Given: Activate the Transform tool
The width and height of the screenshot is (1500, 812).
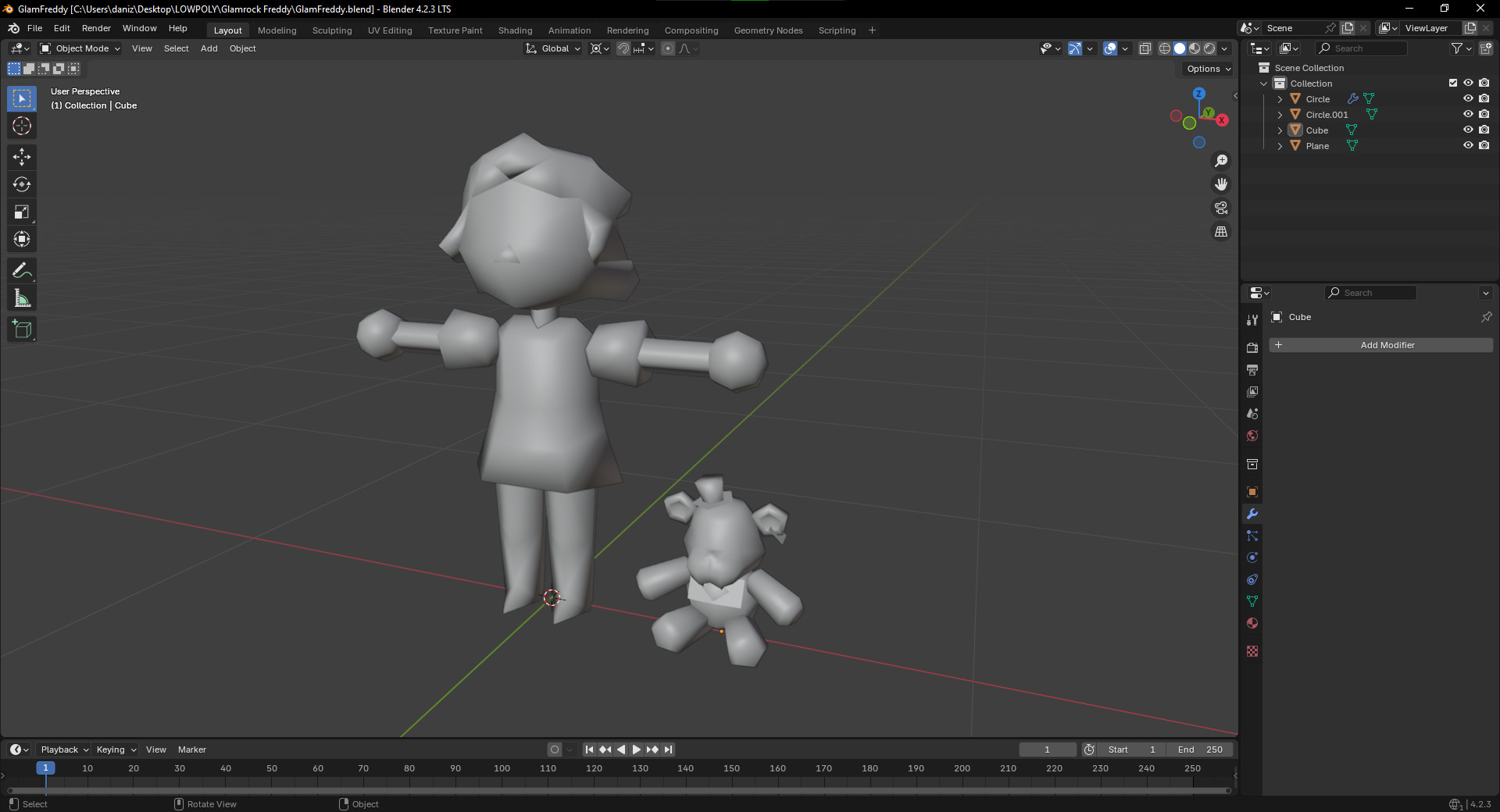Looking at the screenshot, I should [x=22, y=239].
